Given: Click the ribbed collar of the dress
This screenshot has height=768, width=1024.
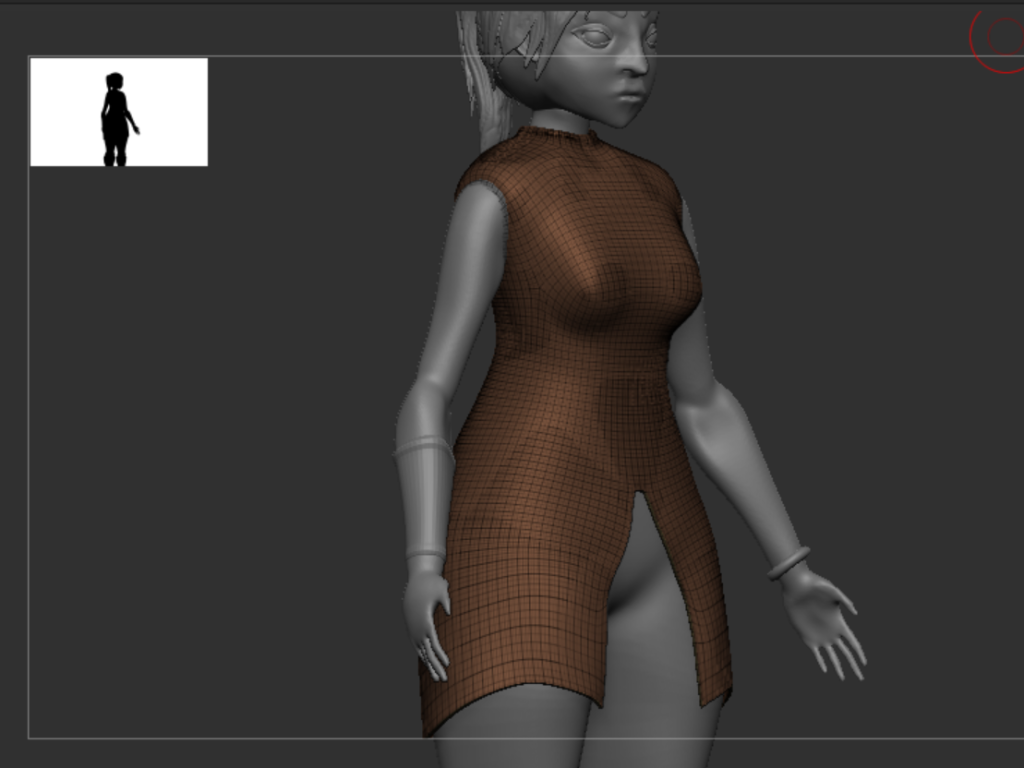Looking at the screenshot, I should [x=560, y=141].
